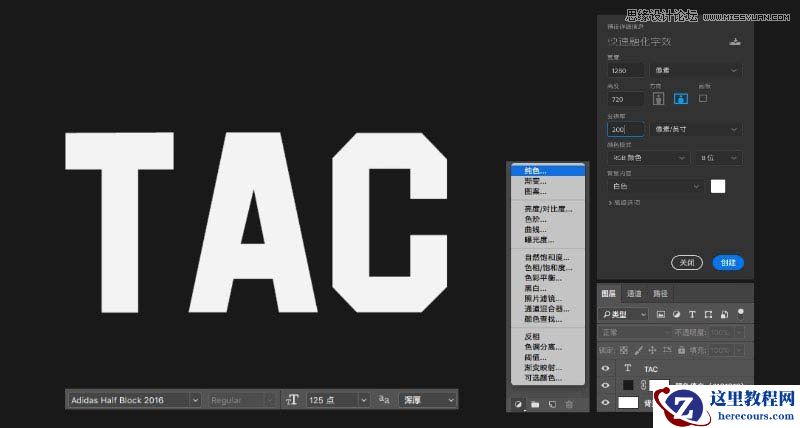Click the 关闭 close button

(x=687, y=263)
